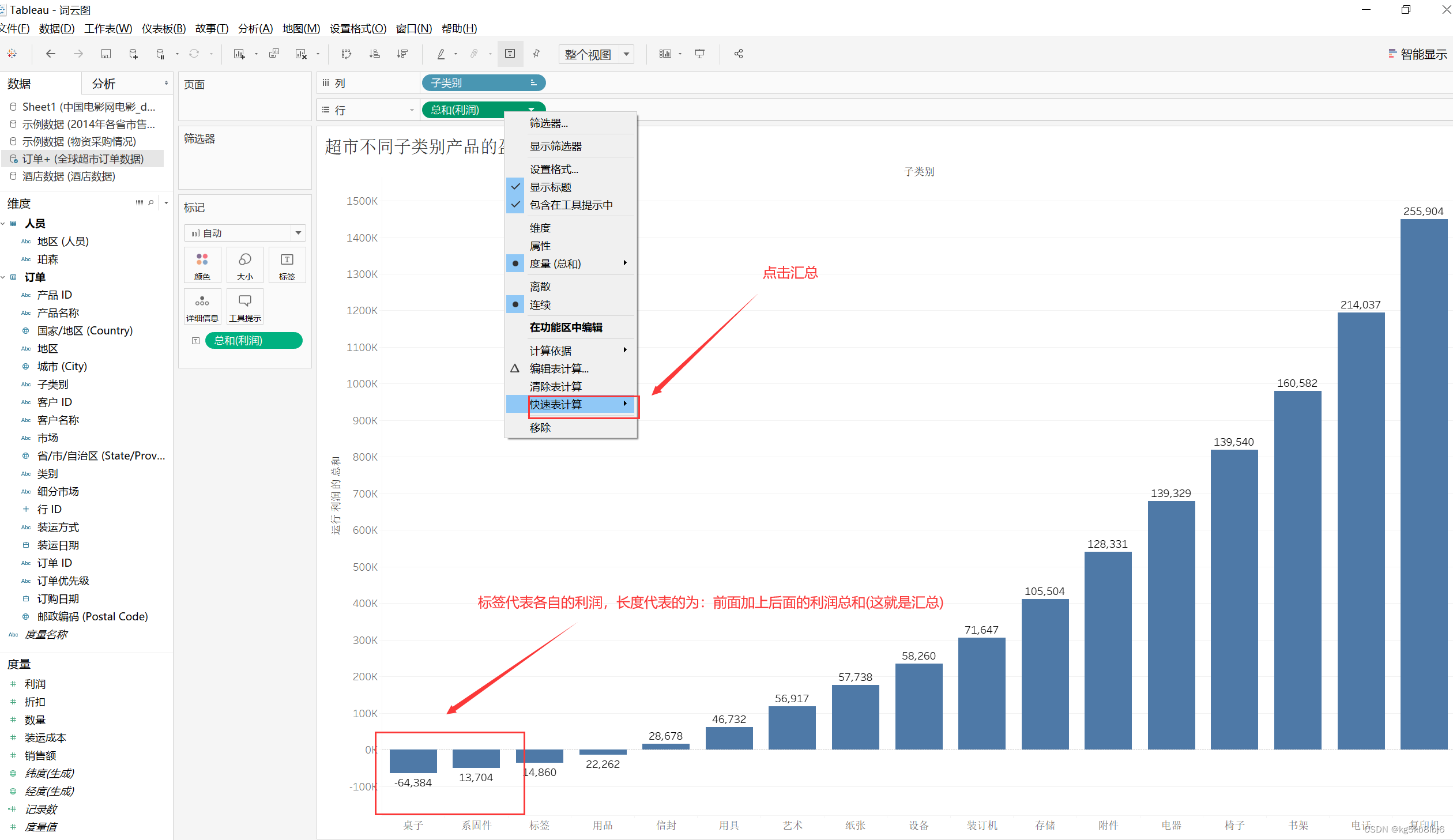Click 编辑表计算... menu entry

pos(571,368)
